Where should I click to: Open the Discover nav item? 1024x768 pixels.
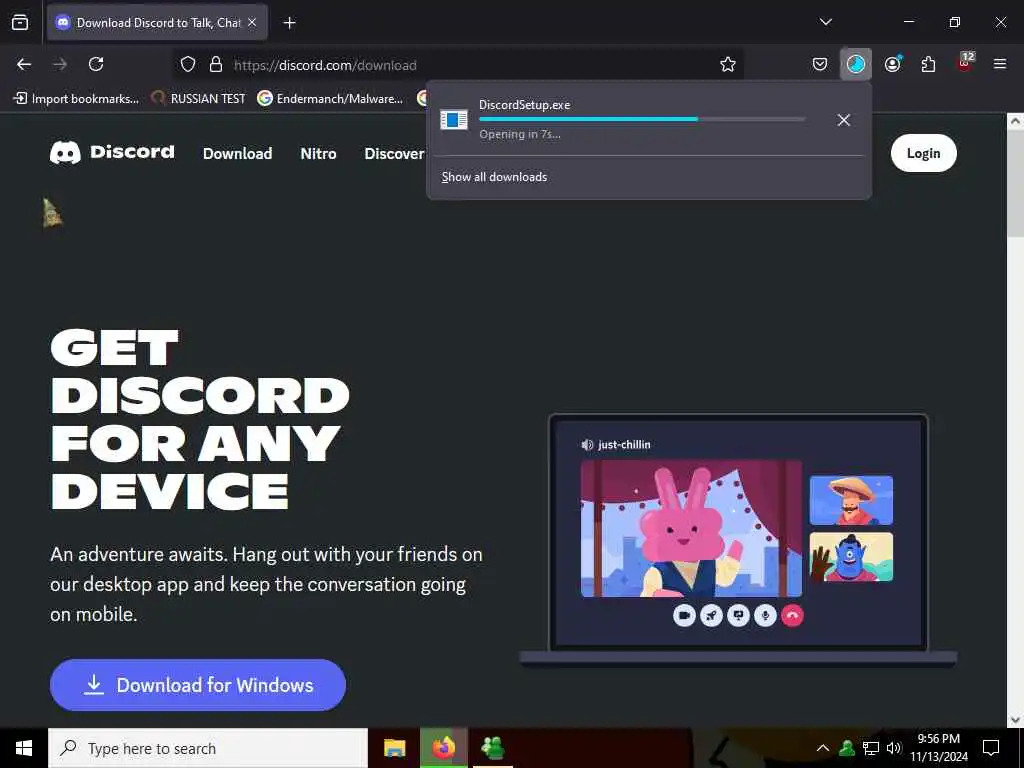[x=394, y=153]
